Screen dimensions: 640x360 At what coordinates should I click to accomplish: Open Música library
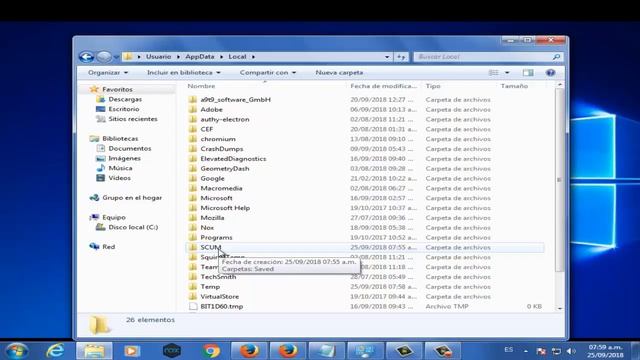pos(120,168)
